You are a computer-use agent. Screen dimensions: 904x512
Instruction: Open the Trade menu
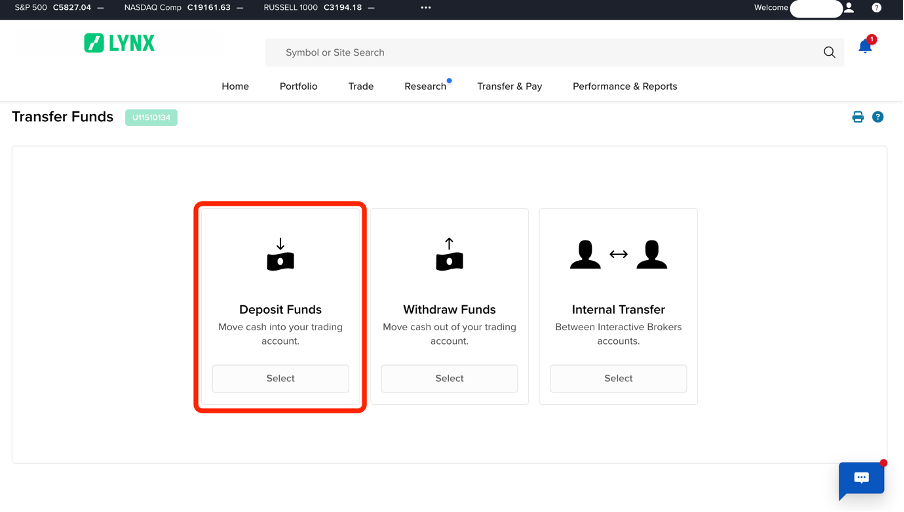point(361,86)
